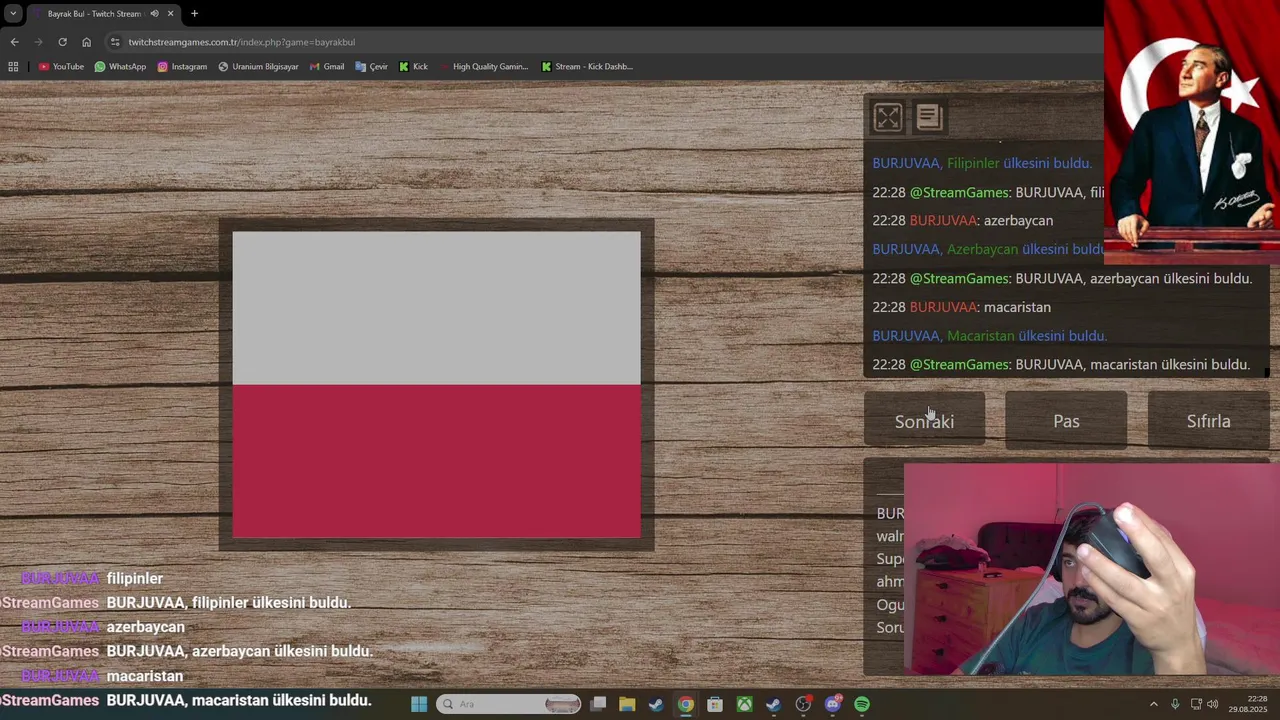1280x720 pixels.
Task: Open Microsoft Store from taskbar
Action: [715, 704]
